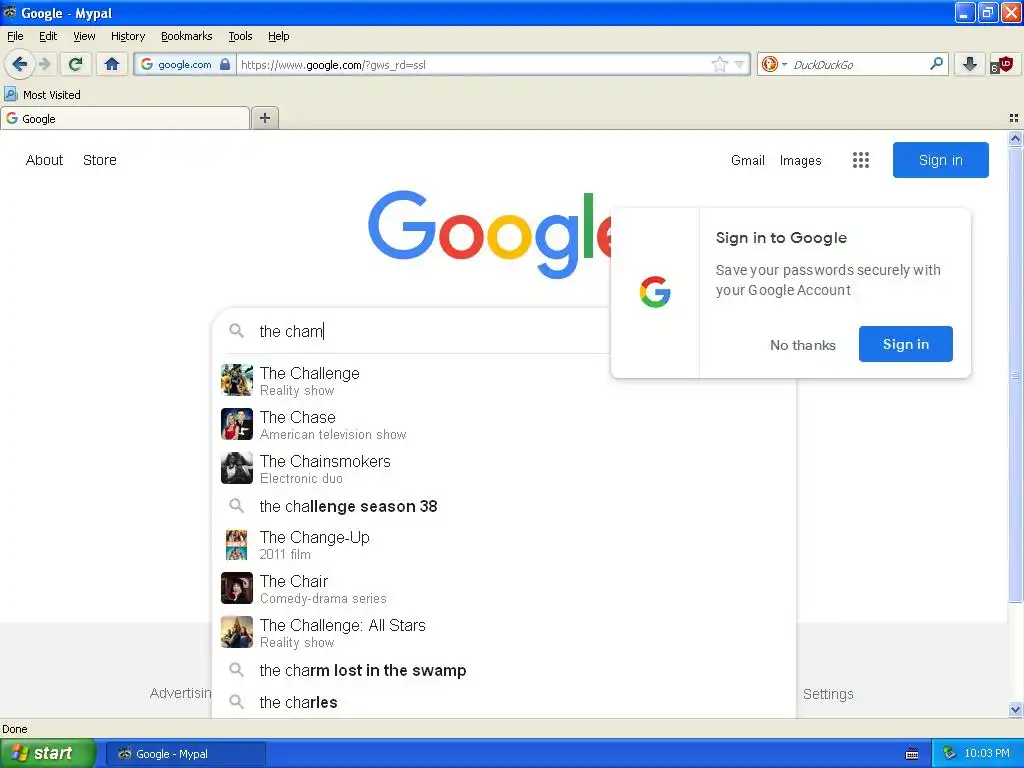Pick The Challenge: All Stars thumbnail
Screen dimensions: 1024x768
pos(236,632)
